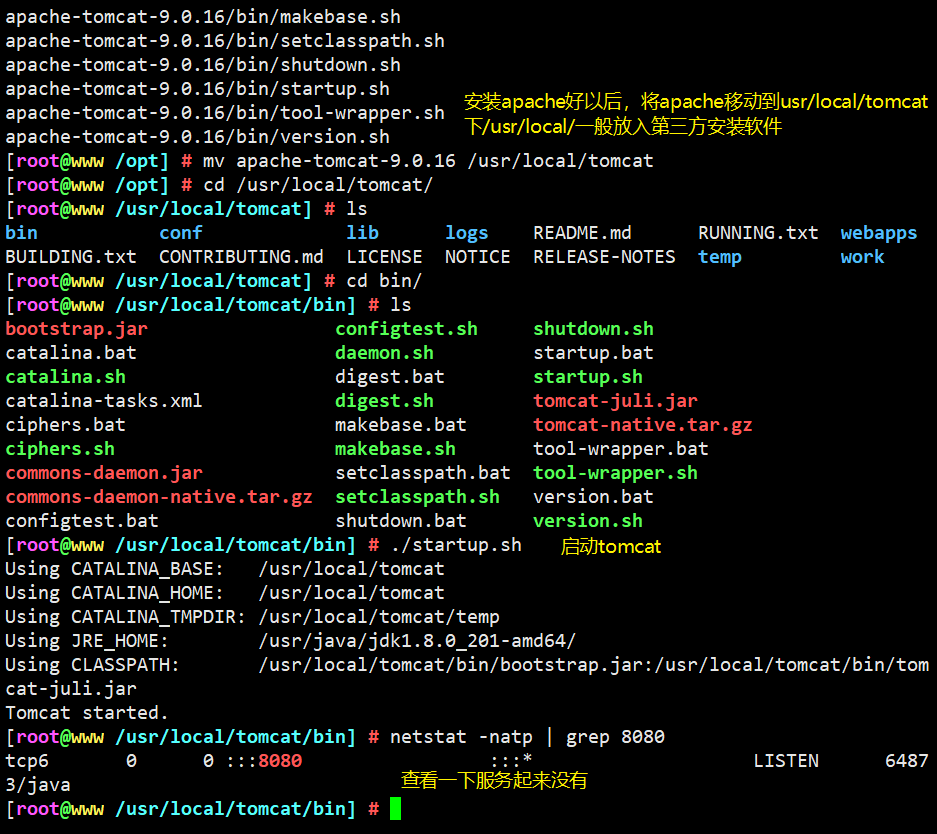
Task: Click the /usr/local/tomcat/temp path value
Action: (379, 617)
